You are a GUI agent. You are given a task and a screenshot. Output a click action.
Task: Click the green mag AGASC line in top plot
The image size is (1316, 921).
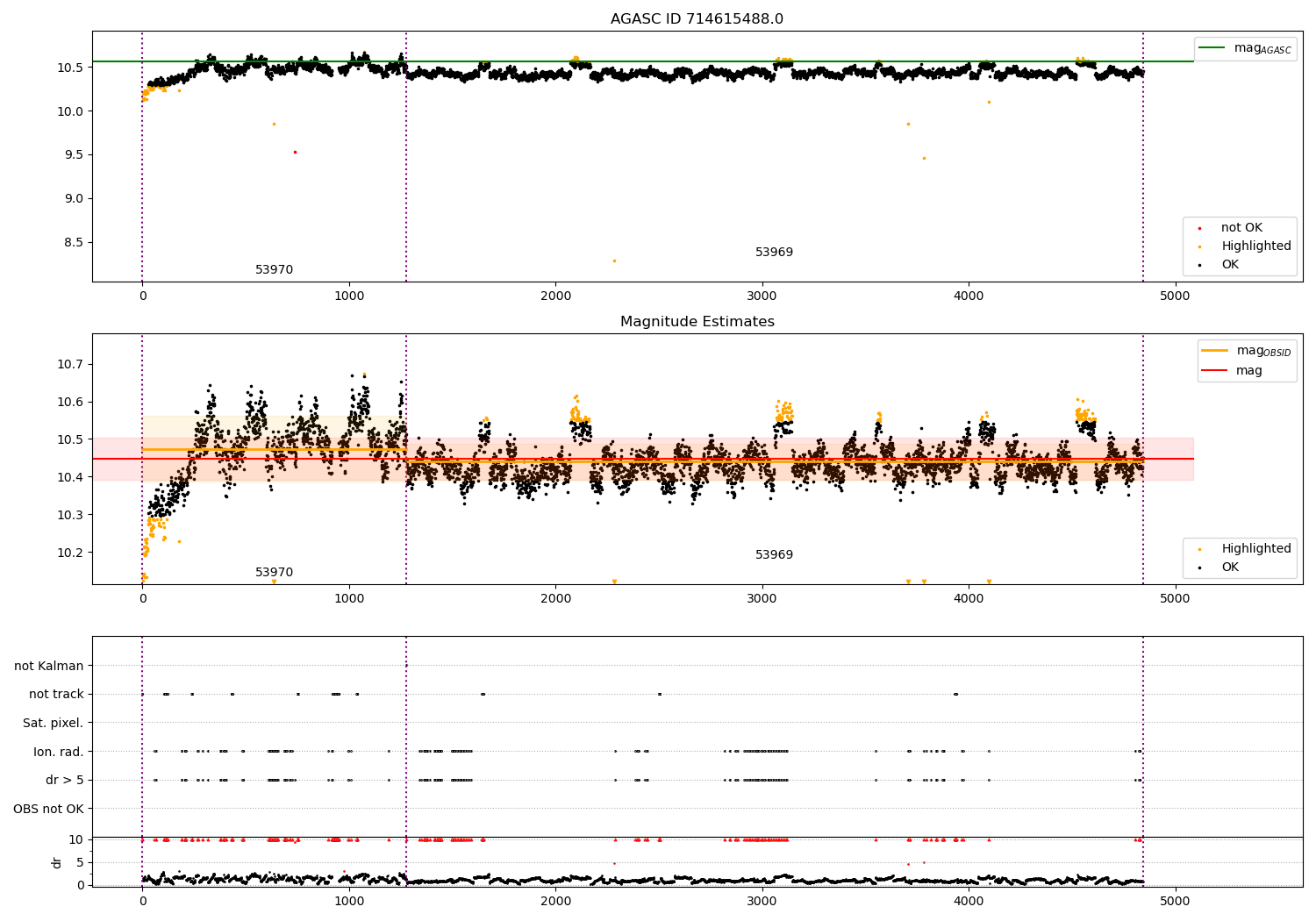tap(643, 61)
